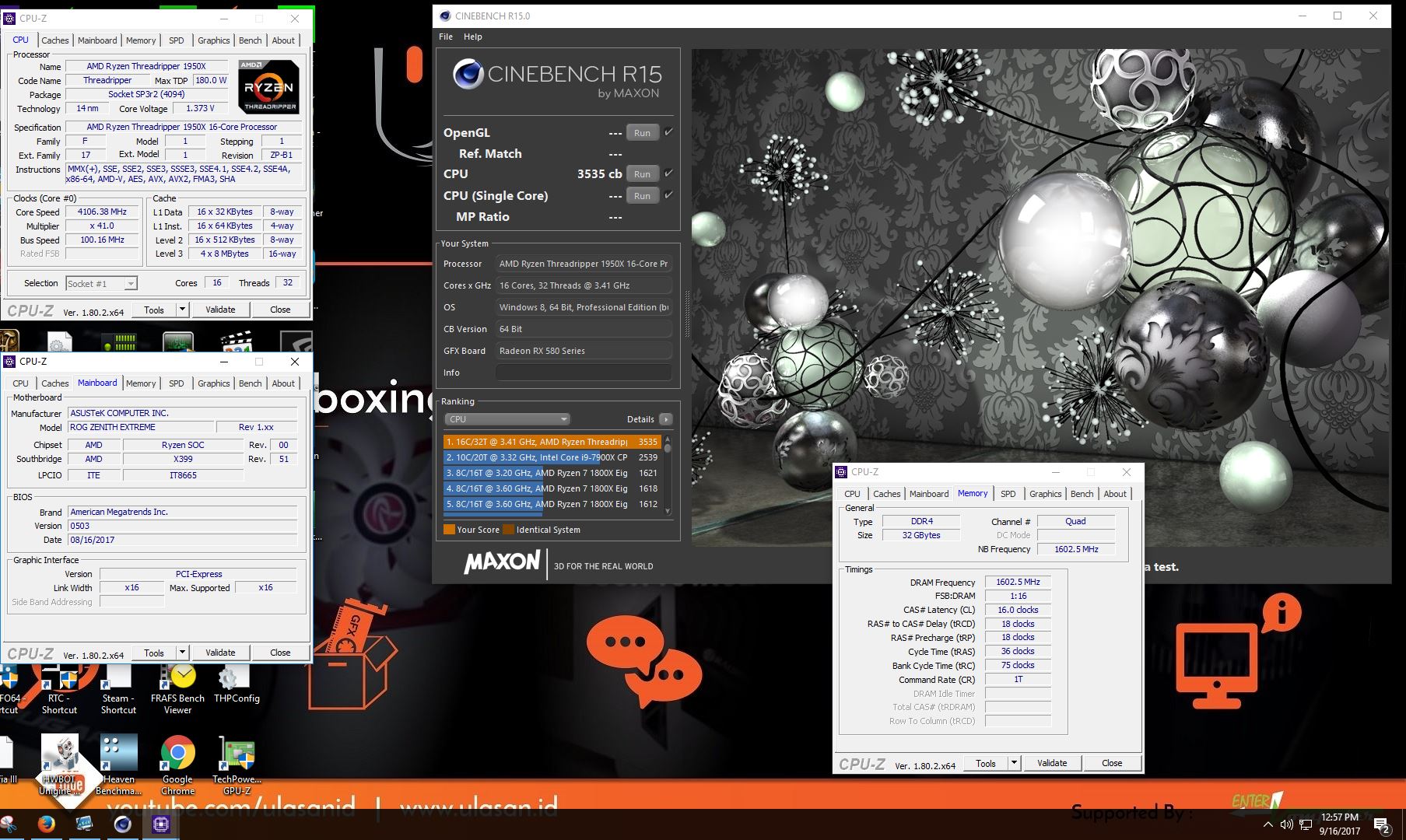This screenshot has height=840, width=1406.
Task: Open Google Chrome desktop shortcut
Action: pyautogui.click(x=177, y=765)
